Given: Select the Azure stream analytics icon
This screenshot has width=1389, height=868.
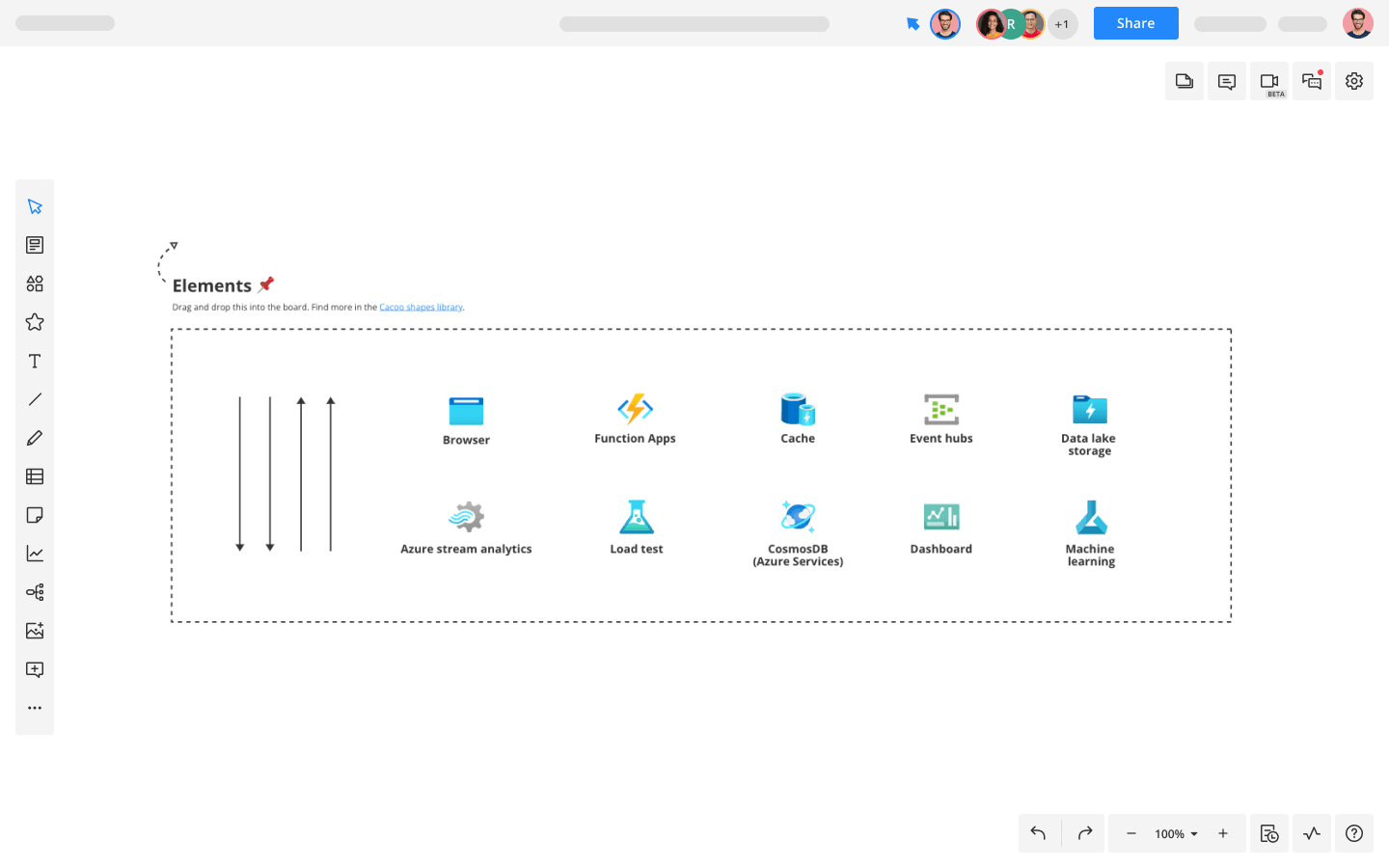Looking at the screenshot, I should pyautogui.click(x=466, y=517).
